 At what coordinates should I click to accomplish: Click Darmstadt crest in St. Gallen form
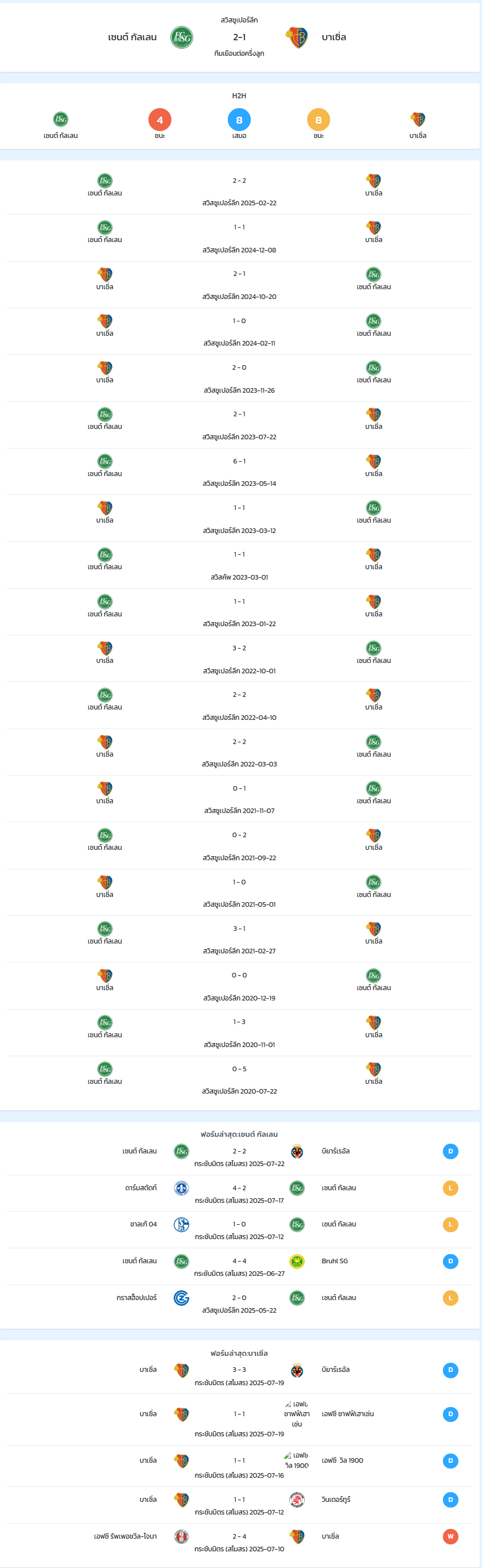(181, 1187)
